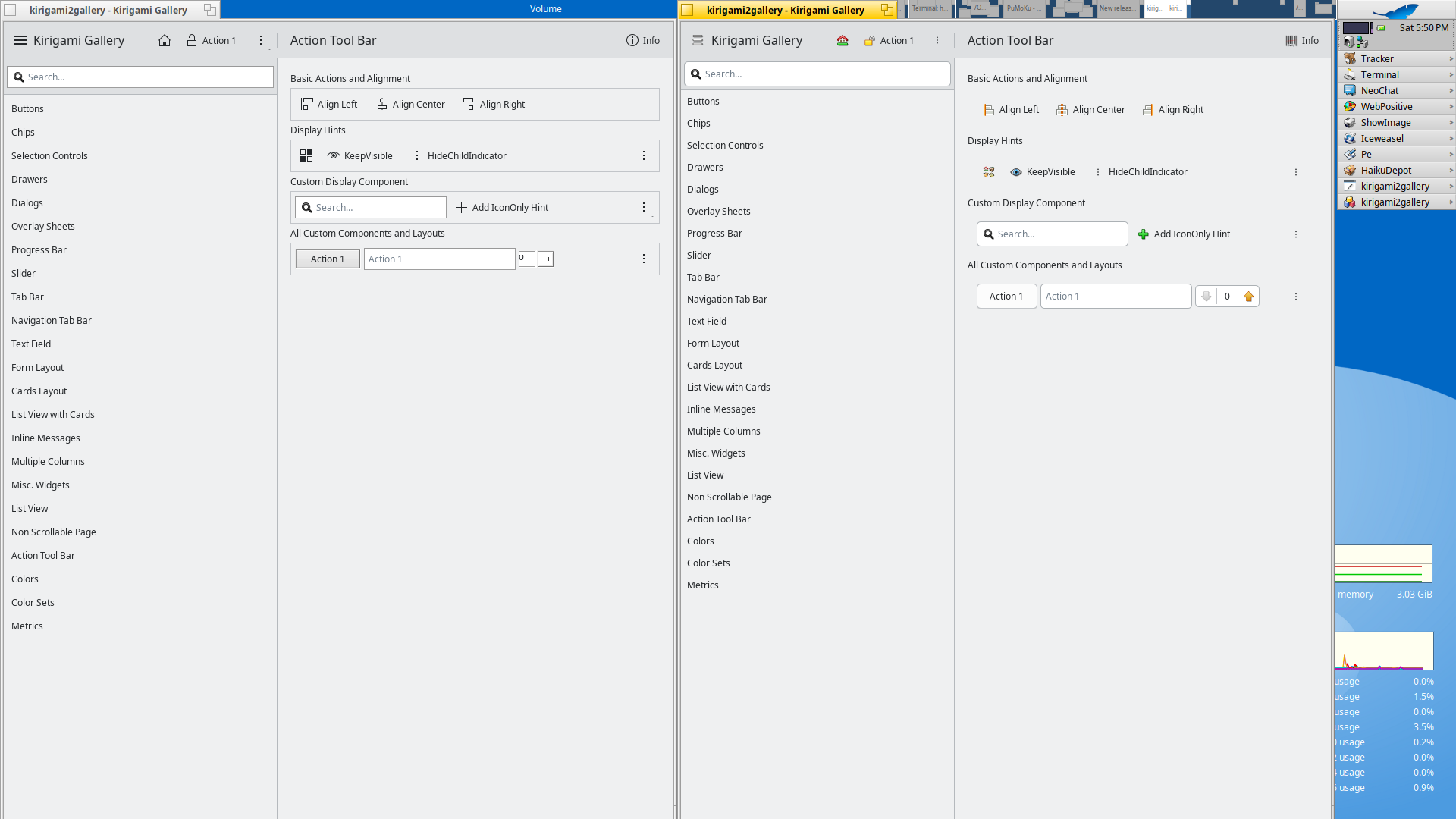Image resolution: width=1456 pixels, height=819 pixels.
Task: Toggle the lock Action 1 in left header
Action: pos(212,41)
